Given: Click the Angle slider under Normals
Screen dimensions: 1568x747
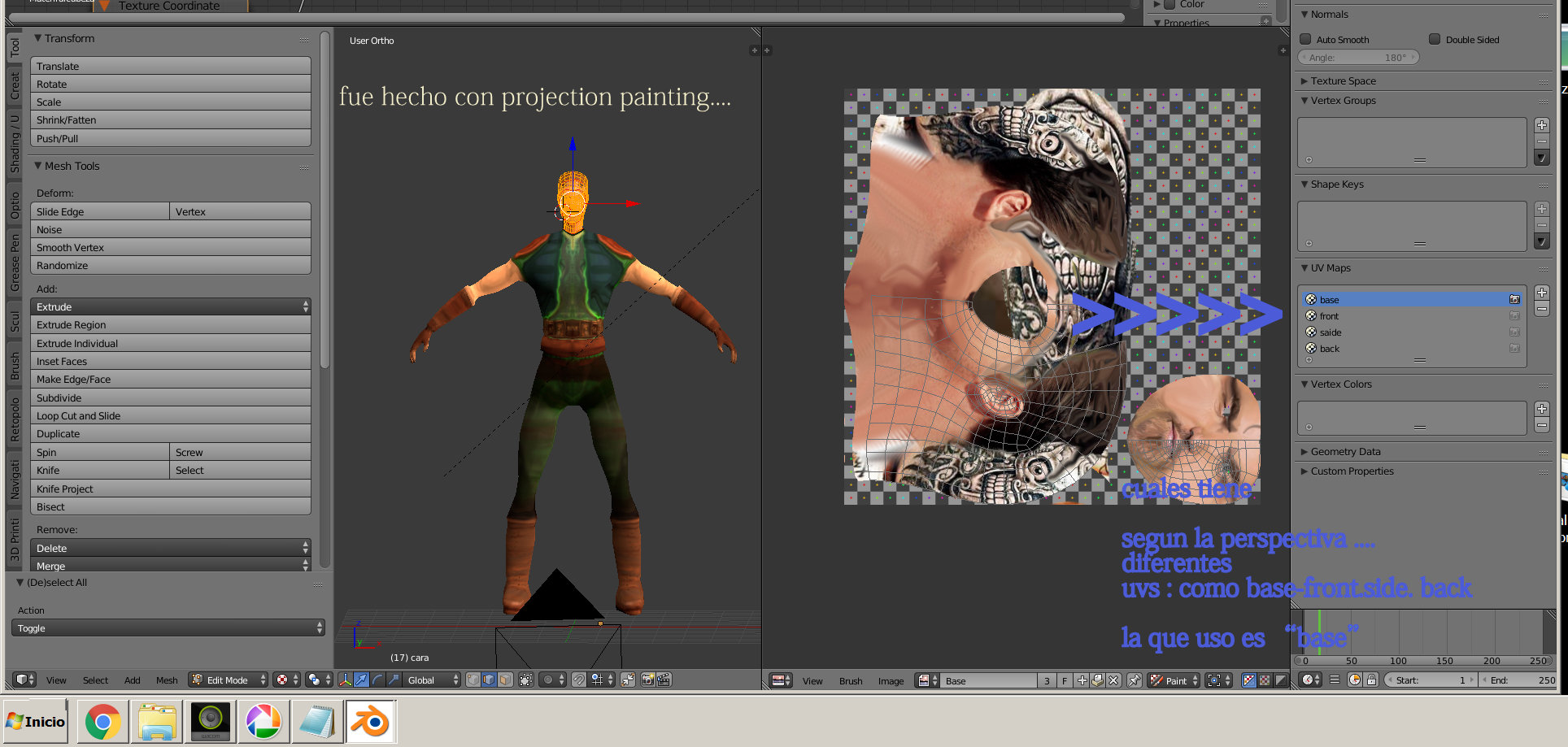Looking at the screenshot, I should [1358, 58].
